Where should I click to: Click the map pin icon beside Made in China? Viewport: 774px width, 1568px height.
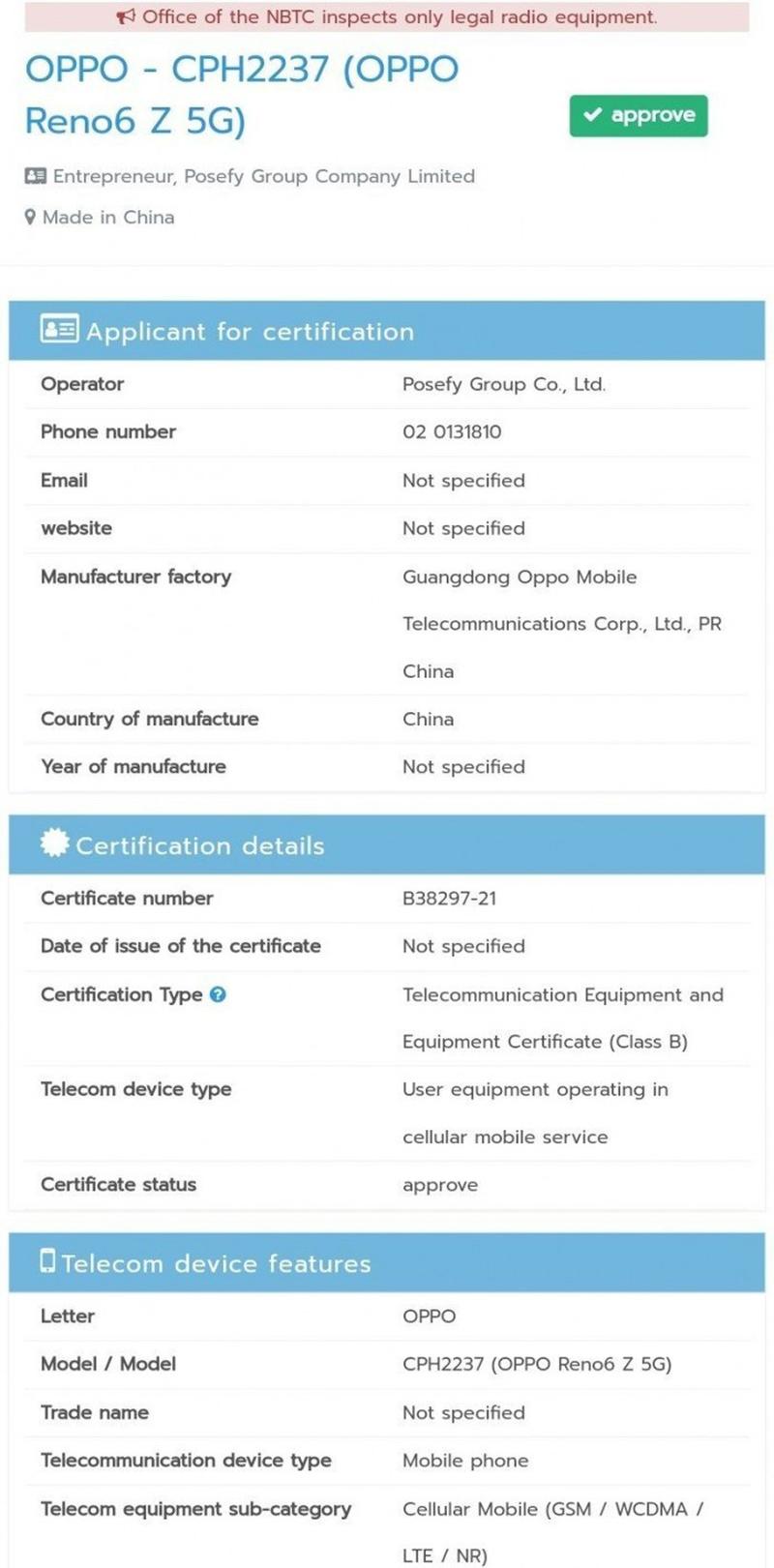point(30,218)
